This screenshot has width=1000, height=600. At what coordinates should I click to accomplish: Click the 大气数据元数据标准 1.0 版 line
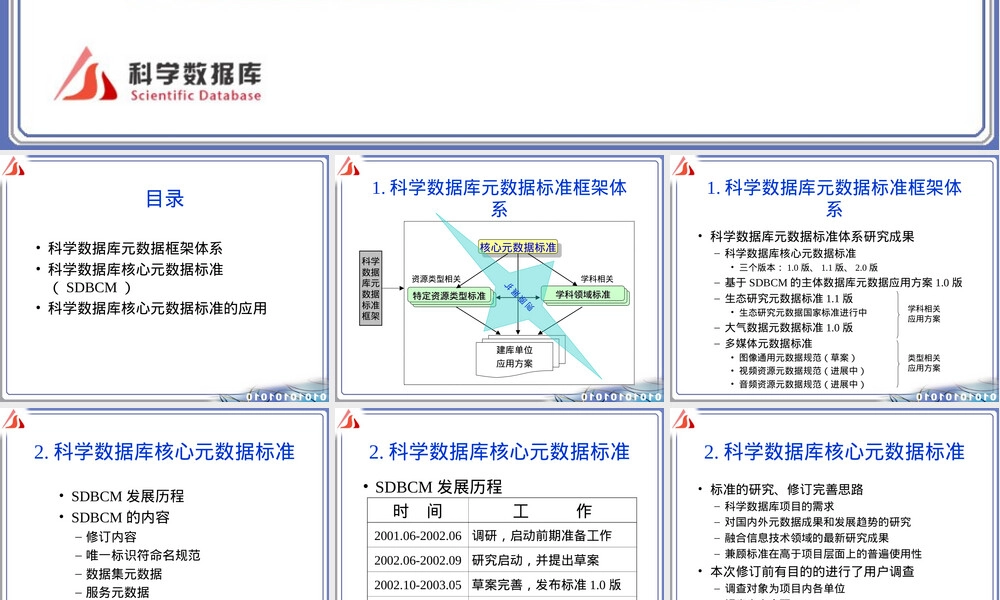788,328
